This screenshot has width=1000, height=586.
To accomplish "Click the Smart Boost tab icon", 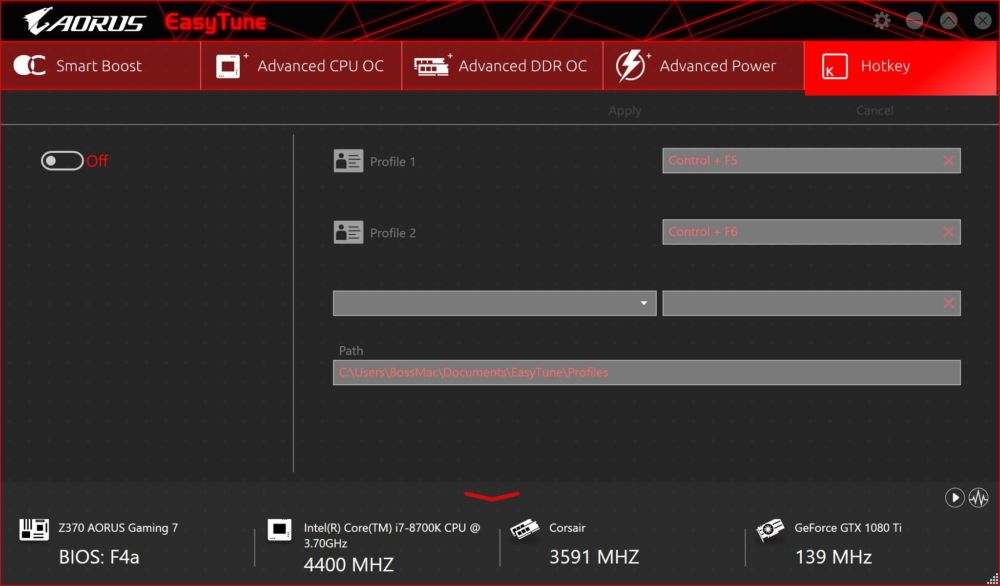I will (29, 66).
